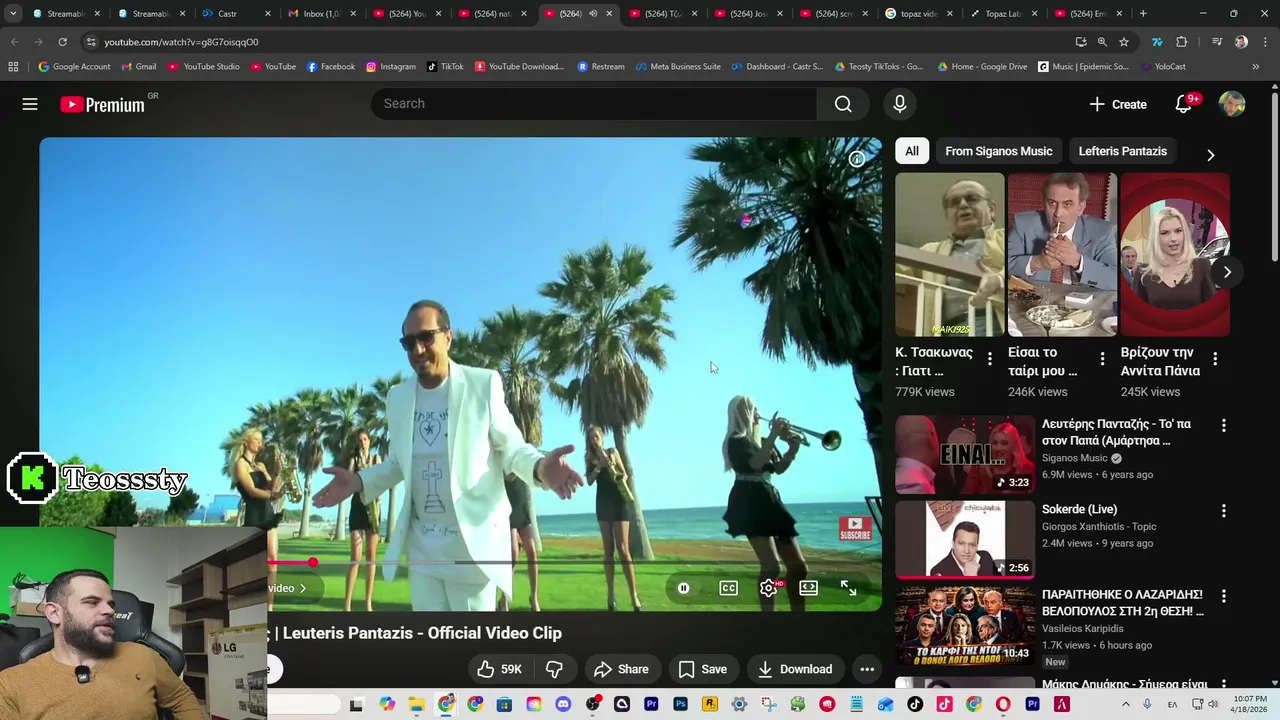Show the video info card icon
The image size is (1280, 720).
tap(857, 159)
